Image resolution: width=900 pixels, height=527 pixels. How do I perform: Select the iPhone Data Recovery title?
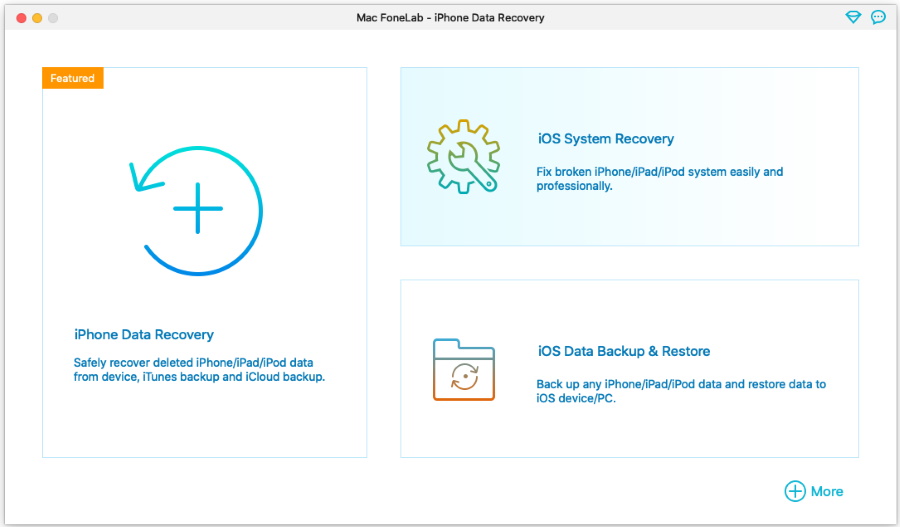(143, 335)
